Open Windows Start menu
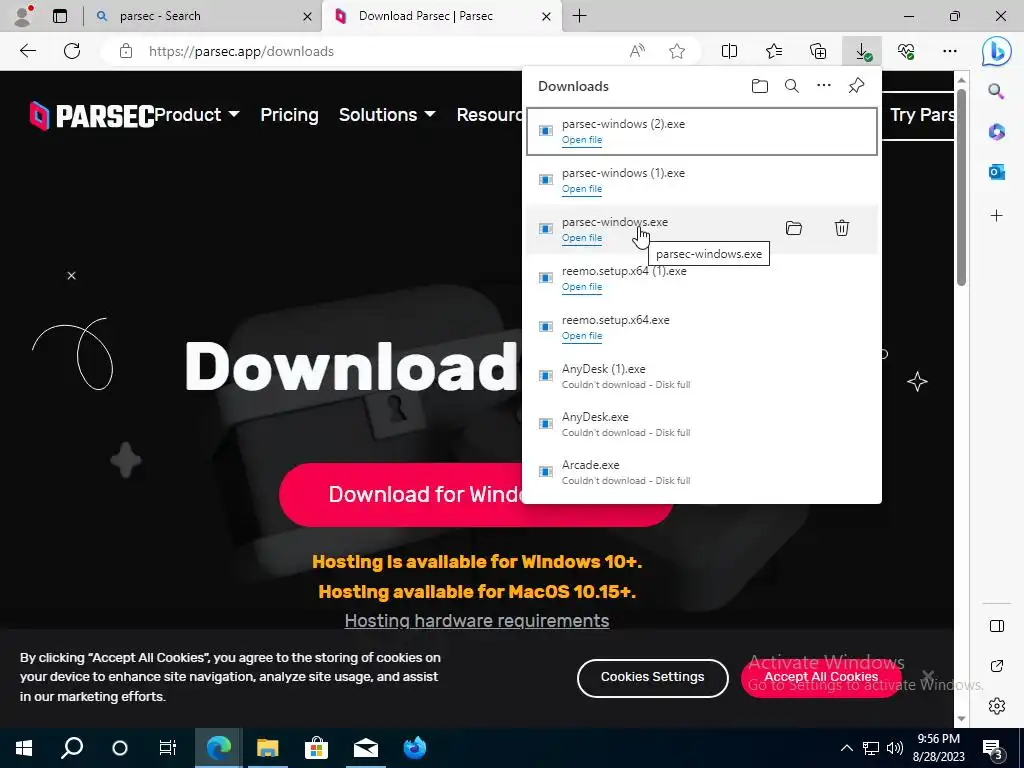Screen dimensions: 1024x768 24,748
